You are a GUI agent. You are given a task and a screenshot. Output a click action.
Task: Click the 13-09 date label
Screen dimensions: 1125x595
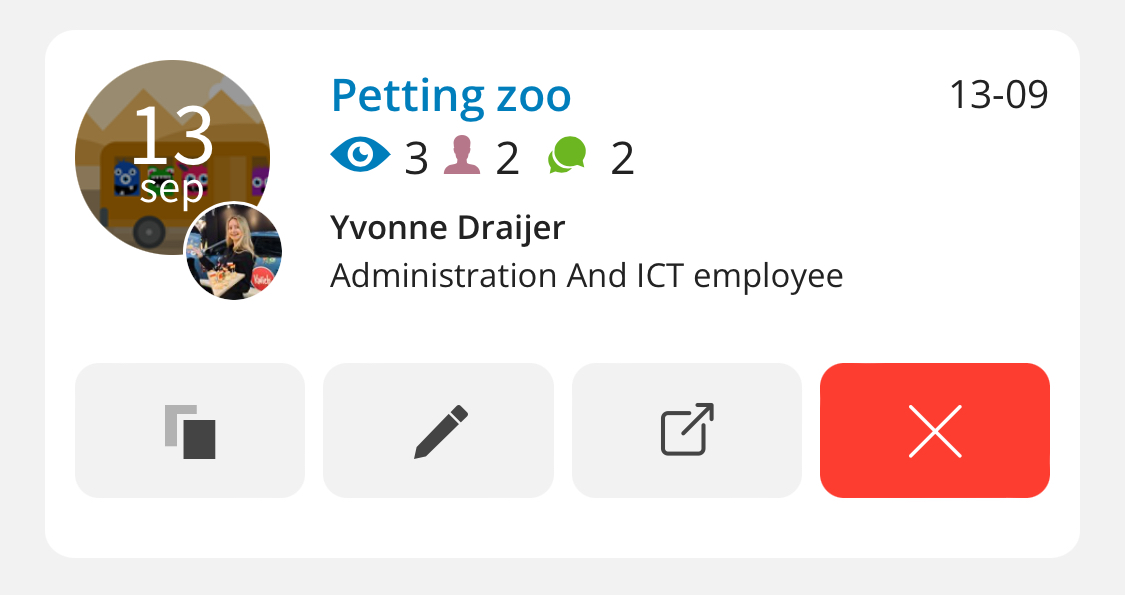998,95
